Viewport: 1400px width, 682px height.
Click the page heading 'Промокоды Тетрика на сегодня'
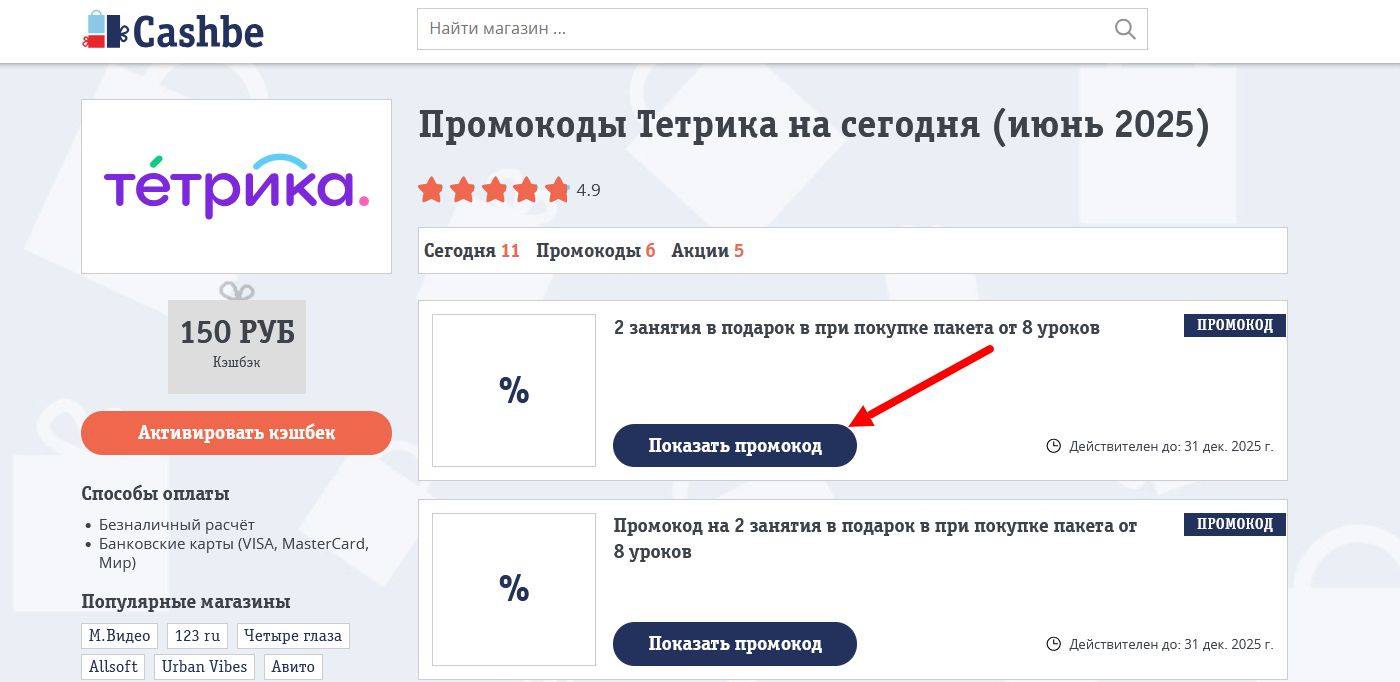813,127
